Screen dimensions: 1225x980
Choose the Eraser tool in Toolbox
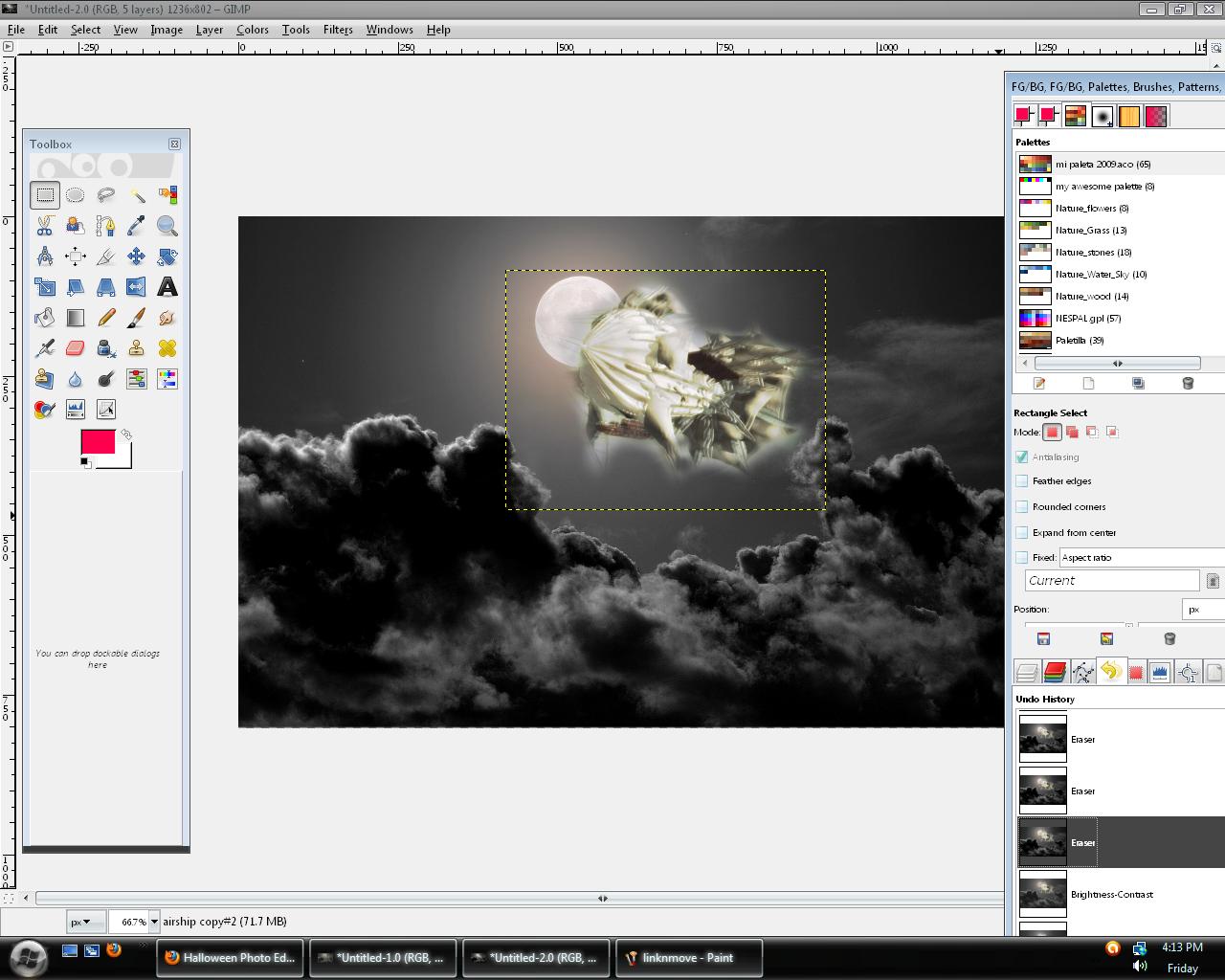76,348
